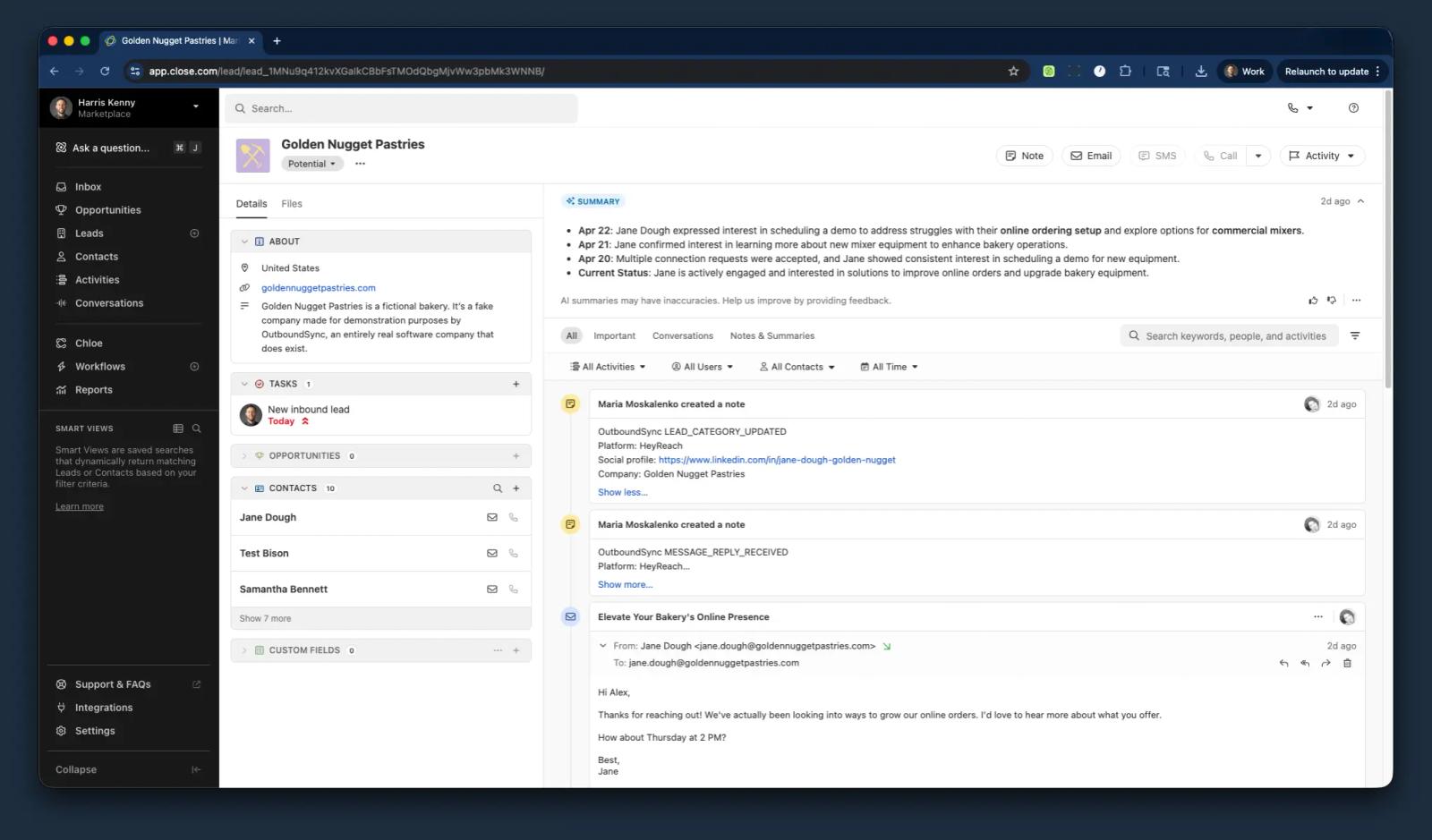This screenshot has height=840, width=1432.
Task: Click Show 7 more contacts
Action: point(265,619)
